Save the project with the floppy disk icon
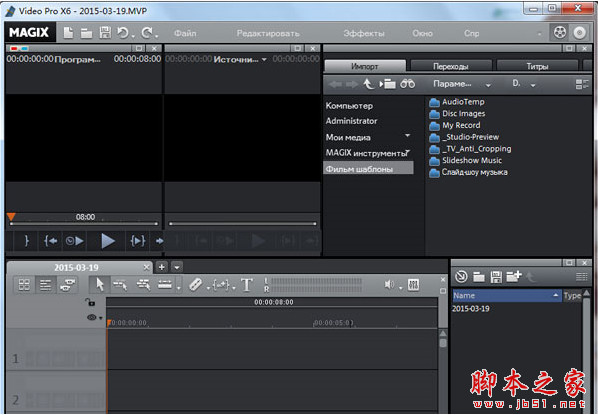 click(105, 33)
